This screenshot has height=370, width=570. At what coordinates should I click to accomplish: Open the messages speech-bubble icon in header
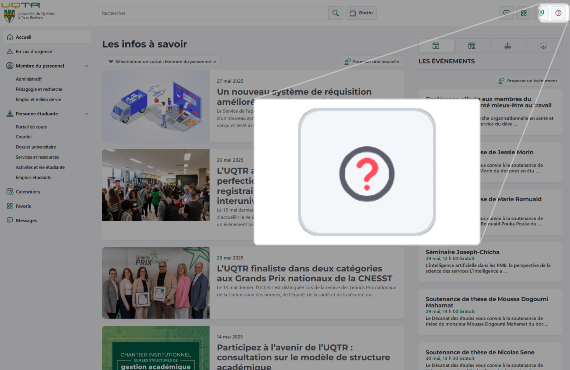[x=506, y=13]
